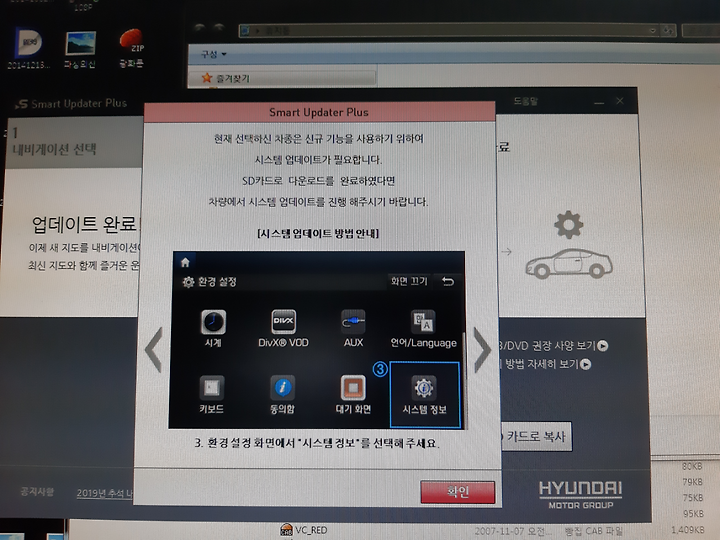The image size is (720, 540).
Task: Click the 1,409KB size cell of VC_RED
Action: [687, 530]
